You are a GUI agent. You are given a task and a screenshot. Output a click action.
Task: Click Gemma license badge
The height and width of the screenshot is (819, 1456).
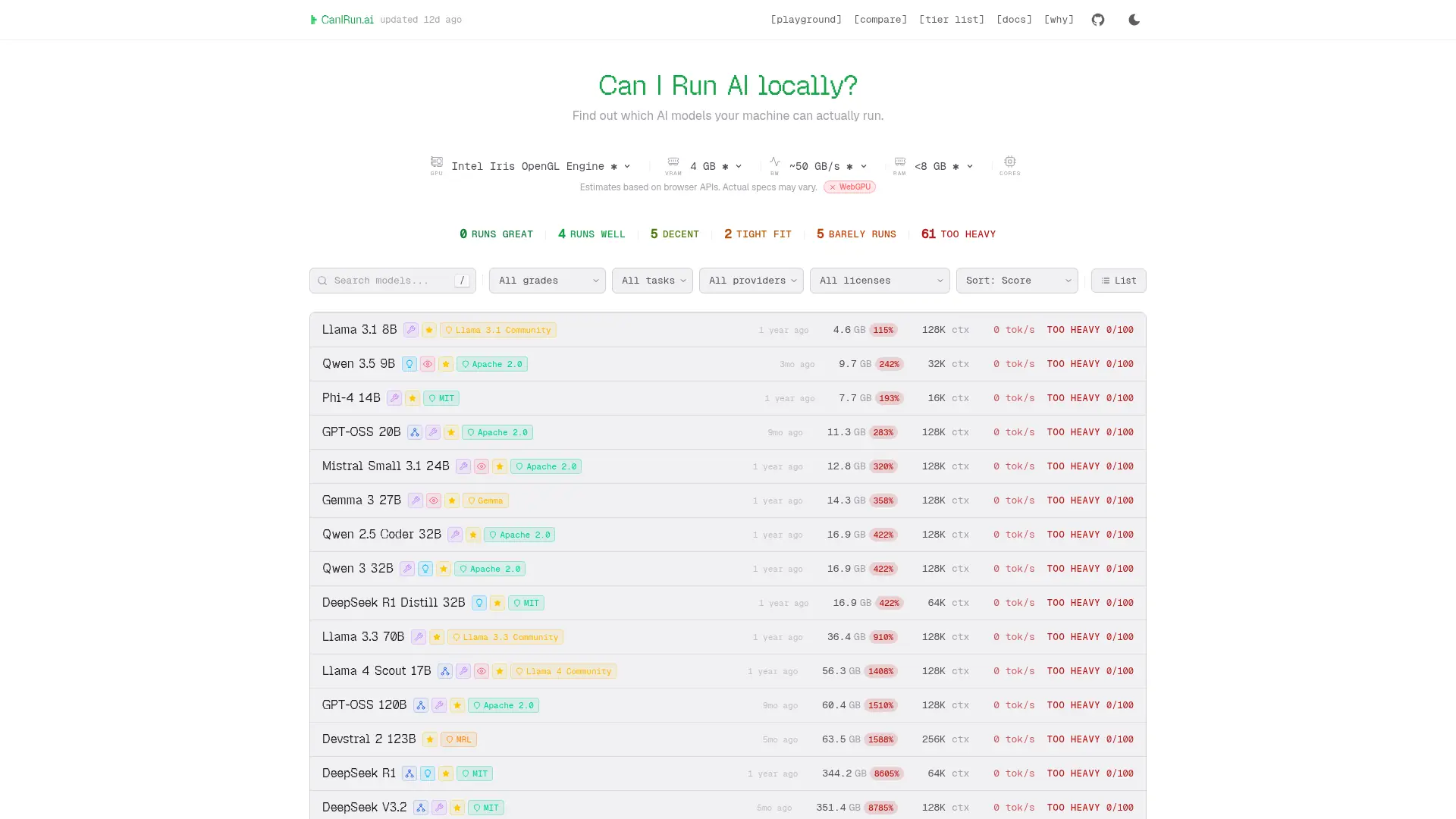485,500
